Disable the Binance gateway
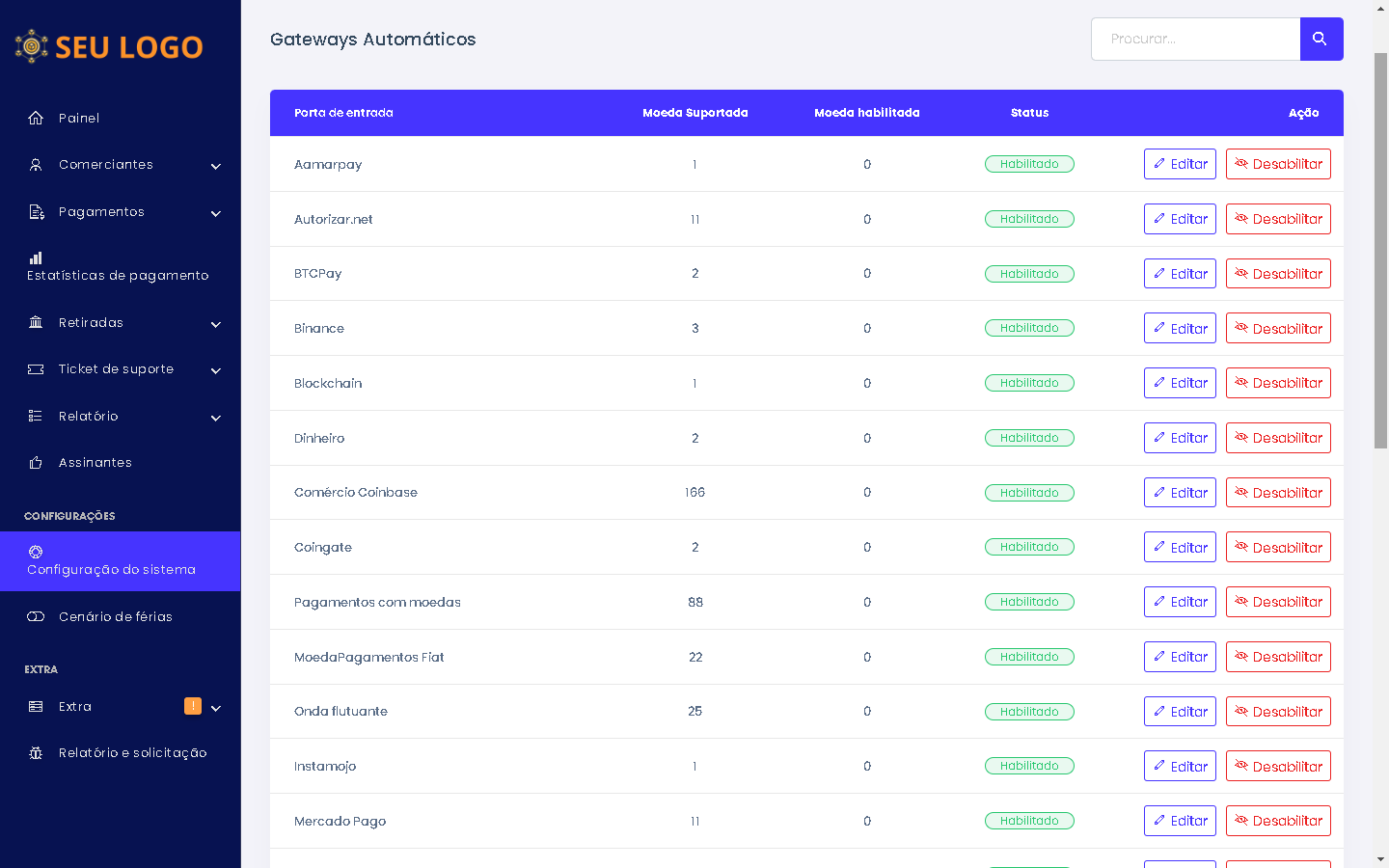 tap(1277, 328)
